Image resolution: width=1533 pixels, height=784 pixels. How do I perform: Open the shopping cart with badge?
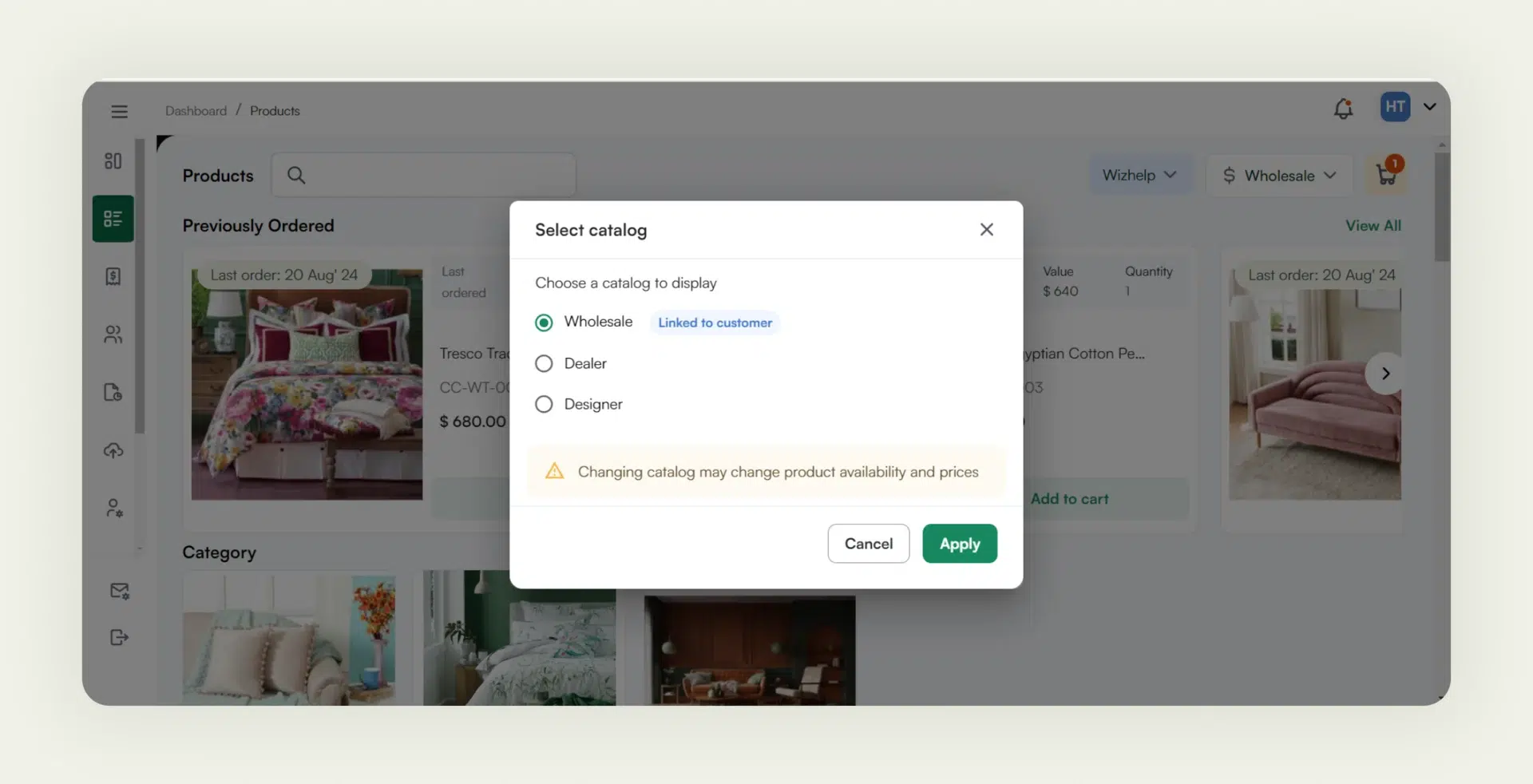click(x=1387, y=174)
